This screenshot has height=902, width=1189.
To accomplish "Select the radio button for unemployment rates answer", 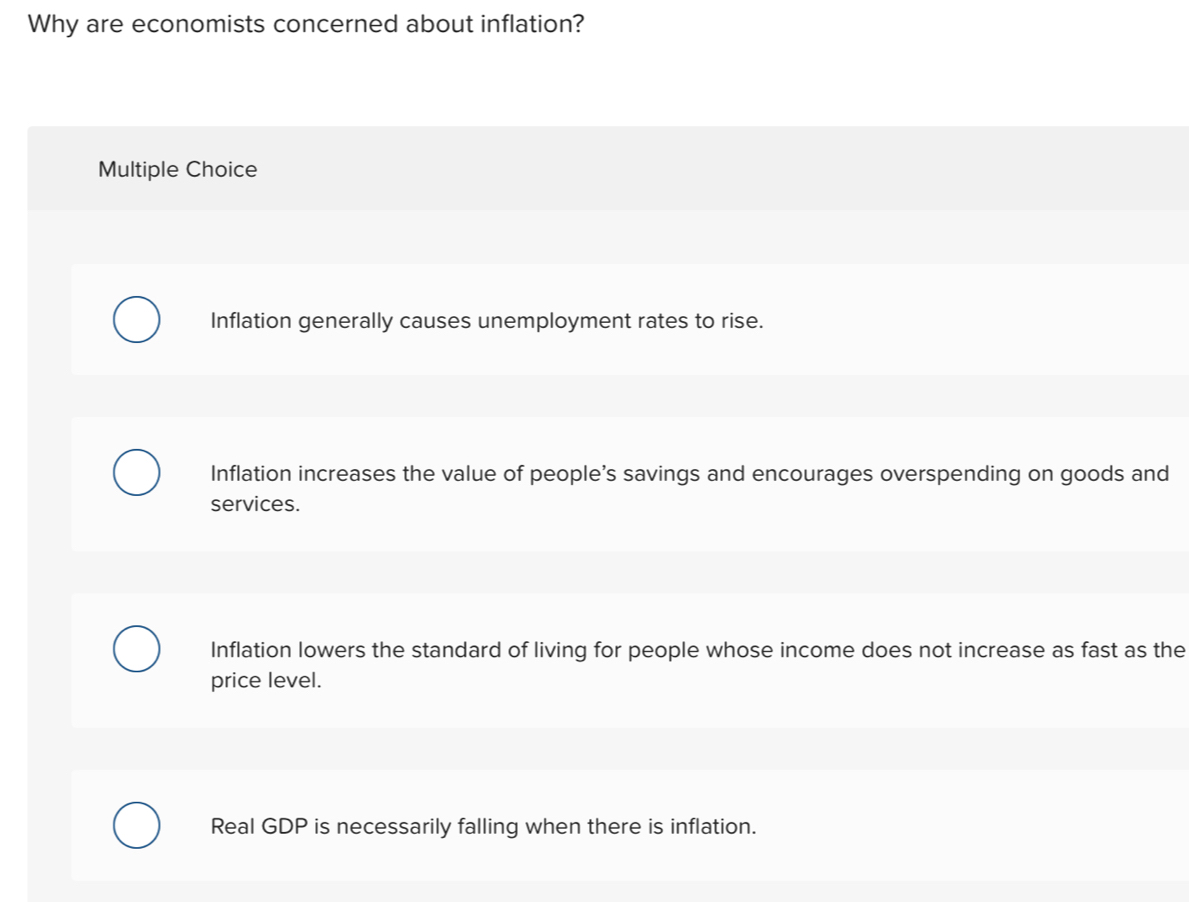I will tap(134, 320).
